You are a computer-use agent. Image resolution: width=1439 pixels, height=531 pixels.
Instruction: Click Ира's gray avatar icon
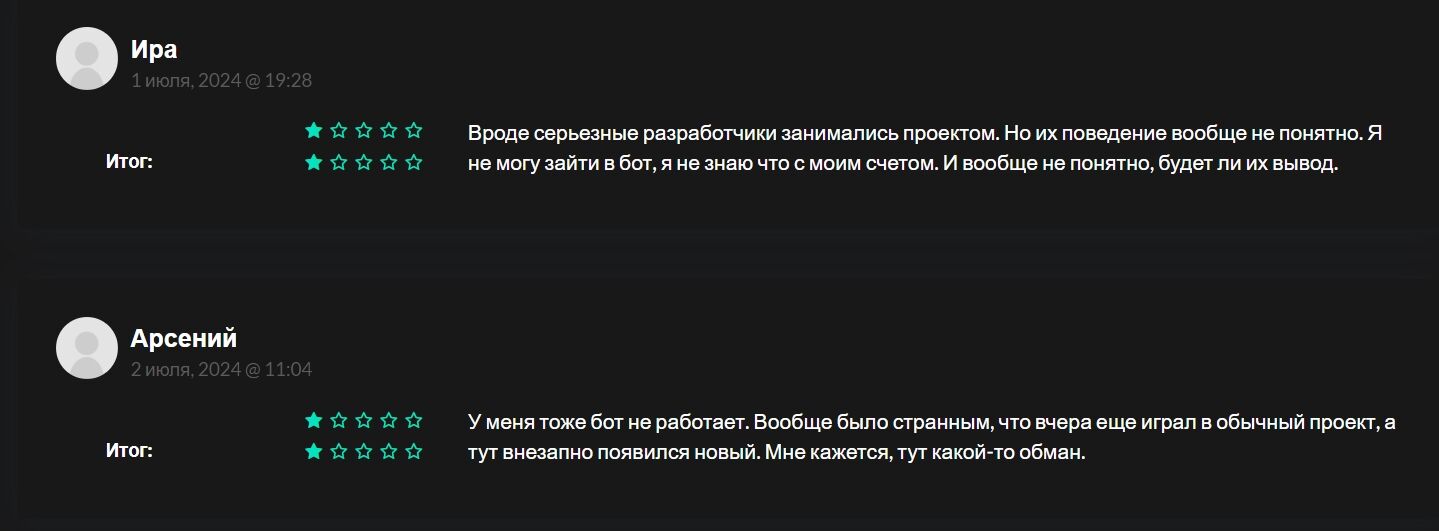coord(87,59)
